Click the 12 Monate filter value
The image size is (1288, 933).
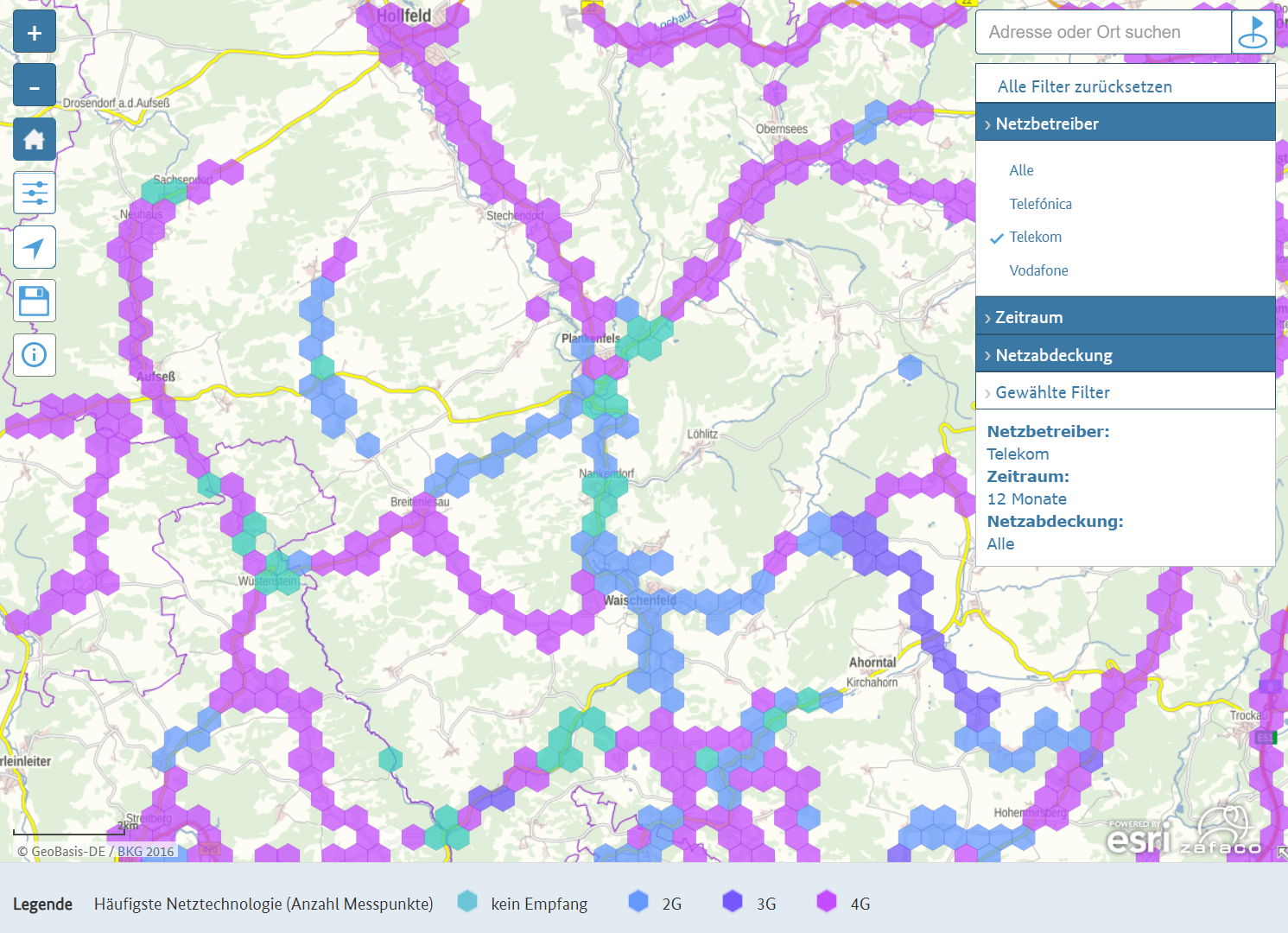tap(1026, 498)
